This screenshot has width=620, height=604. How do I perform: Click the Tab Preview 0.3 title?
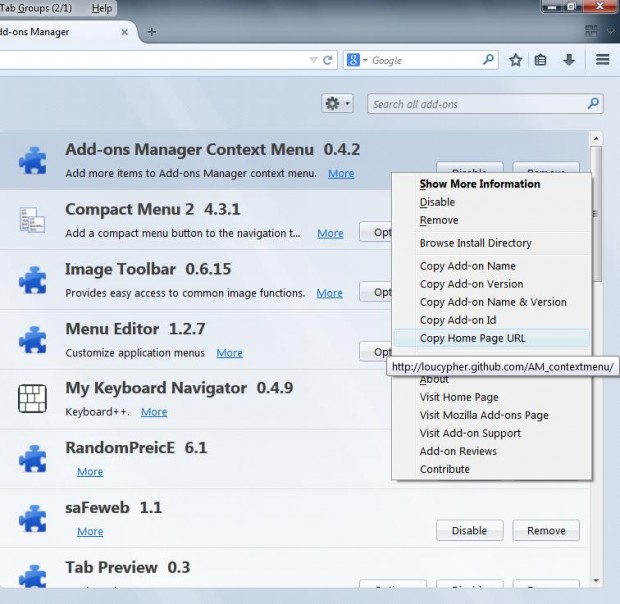point(128,568)
